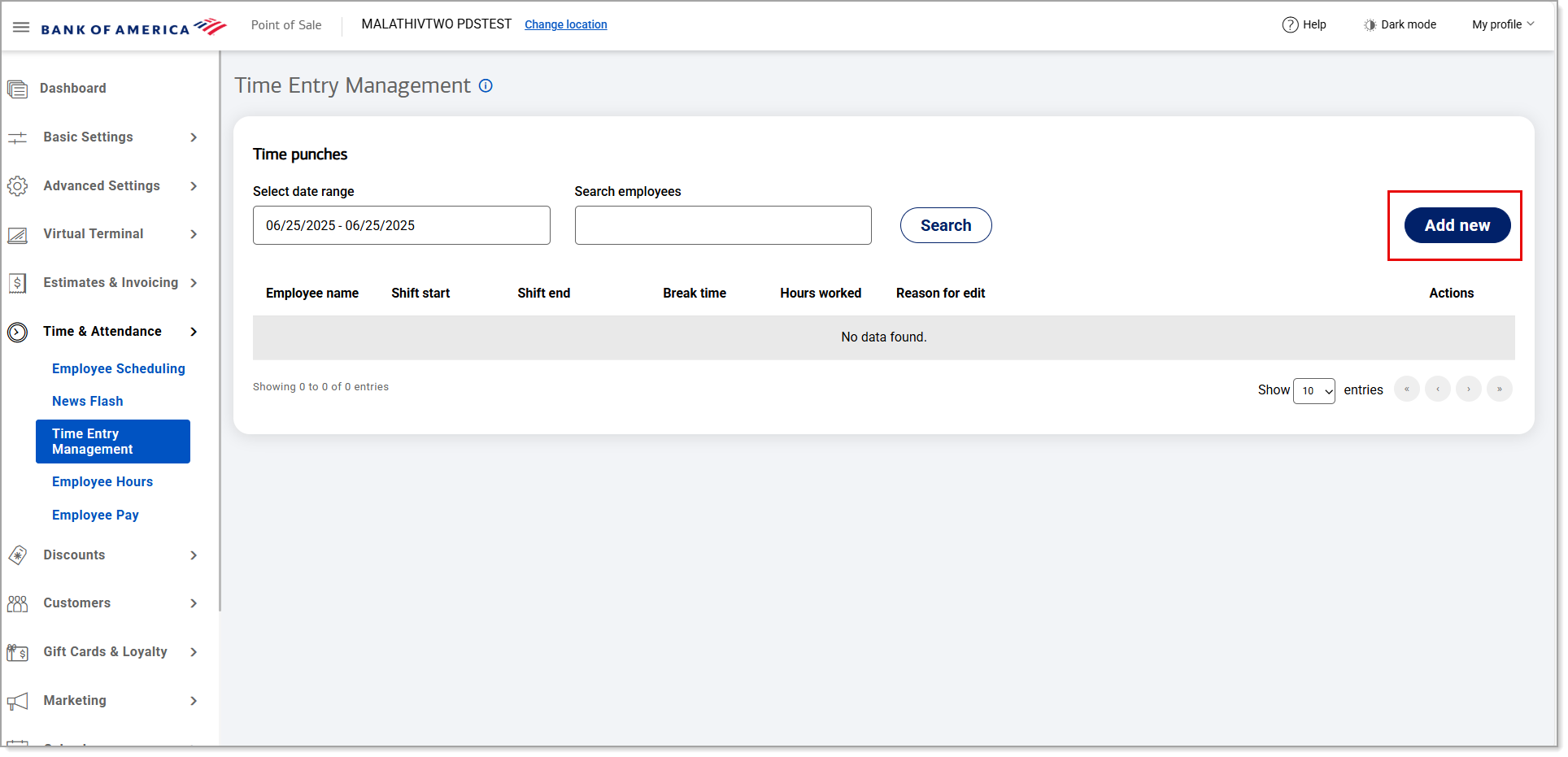The image size is (1568, 757).
Task: Expand the Advanced Settings chevron
Action: click(x=194, y=186)
